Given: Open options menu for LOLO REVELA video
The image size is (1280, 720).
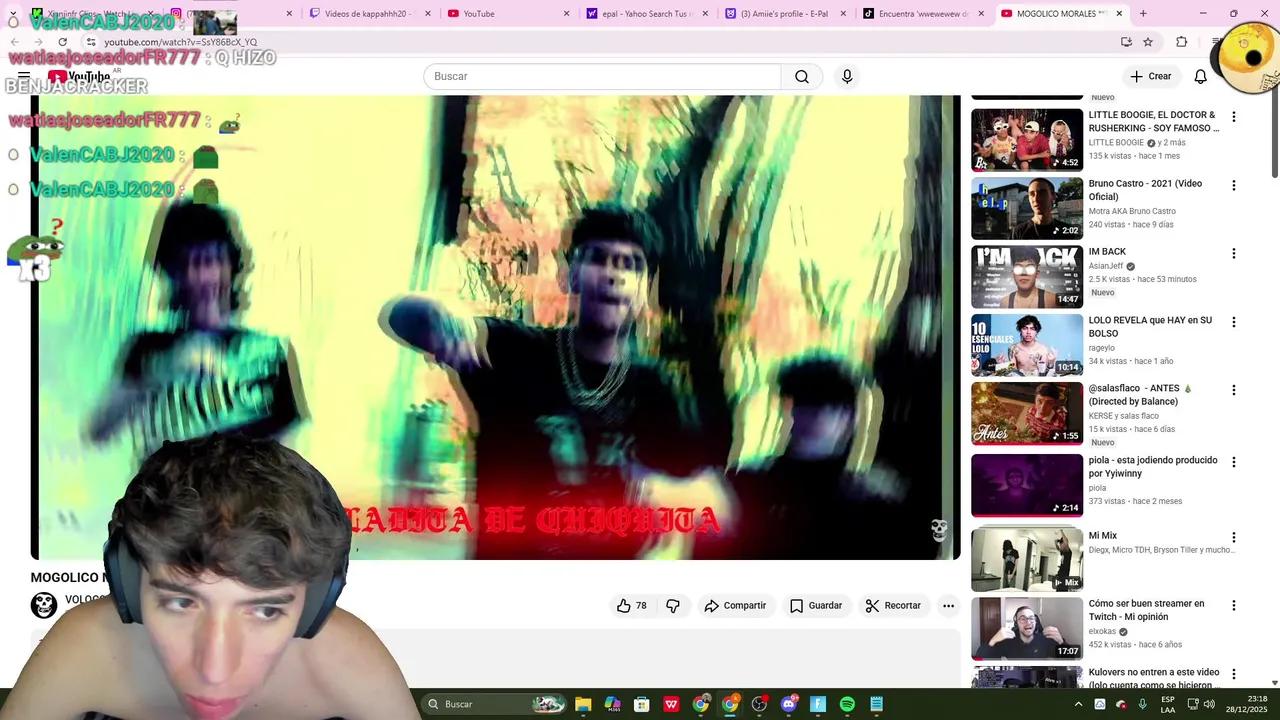Looking at the screenshot, I should click(1233, 322).
